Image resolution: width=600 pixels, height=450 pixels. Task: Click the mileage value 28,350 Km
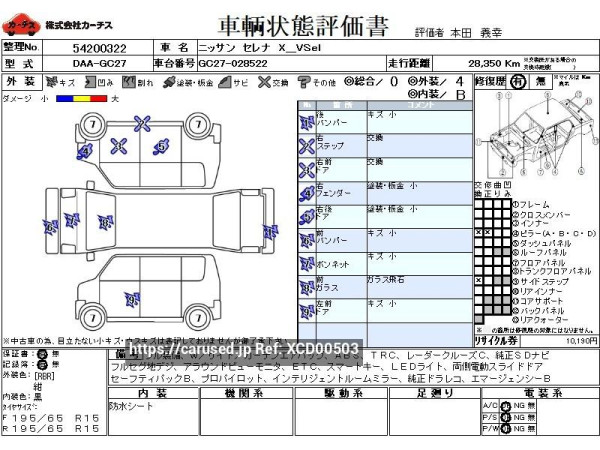point(494,64)
